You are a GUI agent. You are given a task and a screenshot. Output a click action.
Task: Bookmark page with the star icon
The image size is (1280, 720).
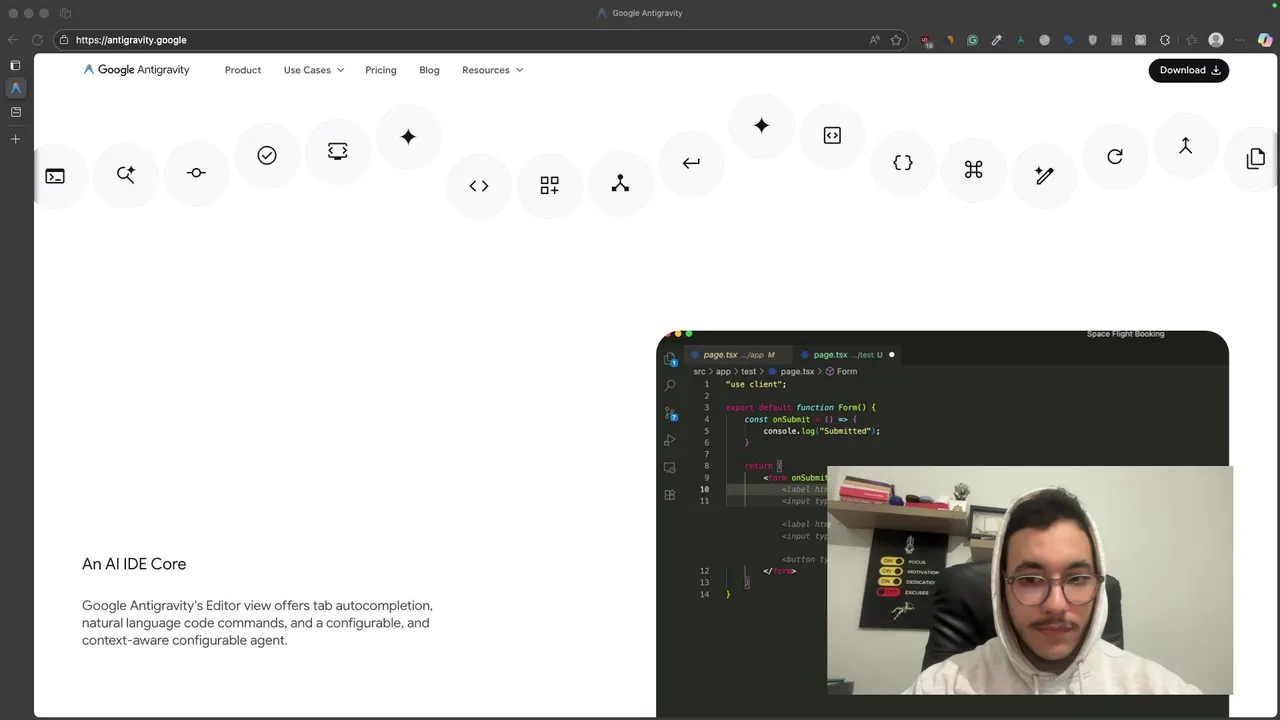[x=896, y=40]
